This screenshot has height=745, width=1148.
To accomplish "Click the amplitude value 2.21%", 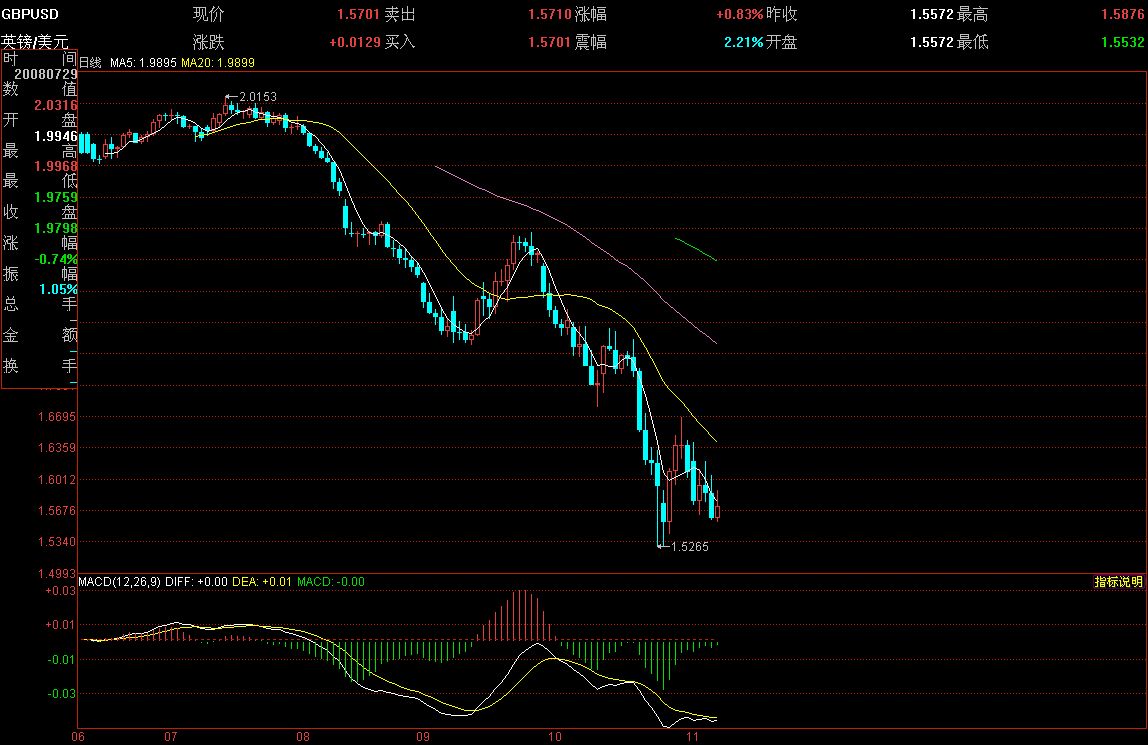I will point(743,42).
